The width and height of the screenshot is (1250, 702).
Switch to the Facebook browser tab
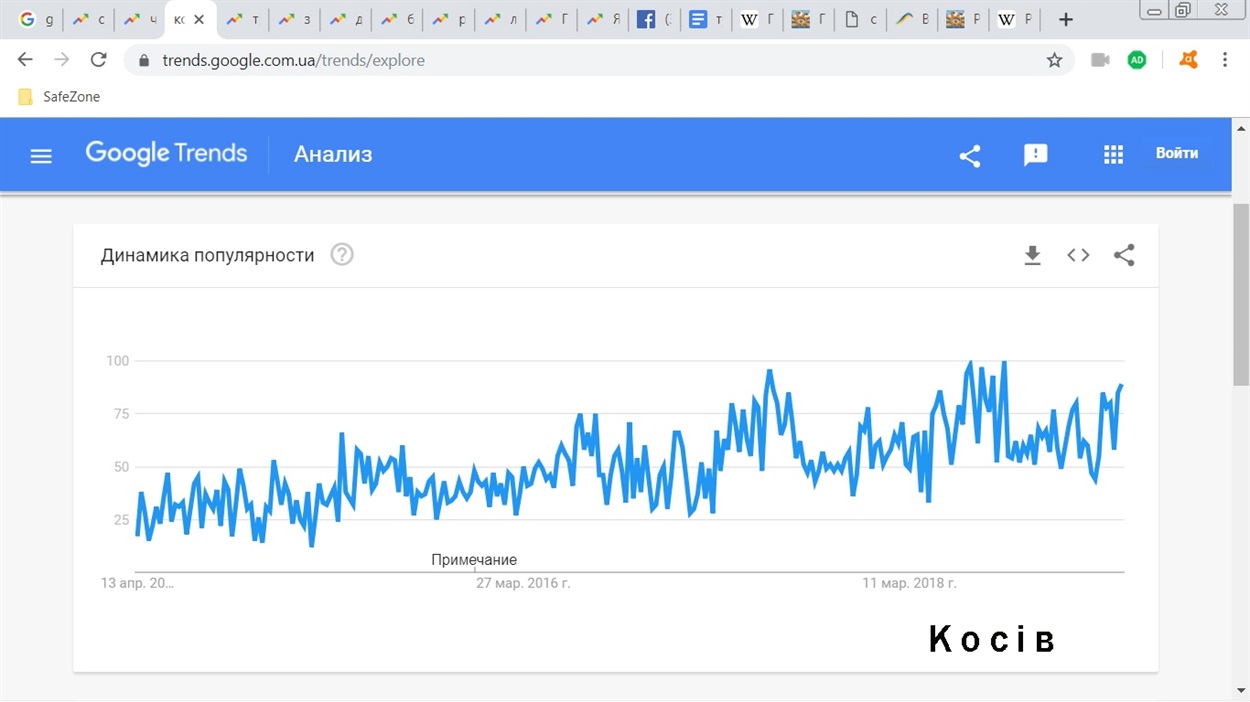click(654, 19)
